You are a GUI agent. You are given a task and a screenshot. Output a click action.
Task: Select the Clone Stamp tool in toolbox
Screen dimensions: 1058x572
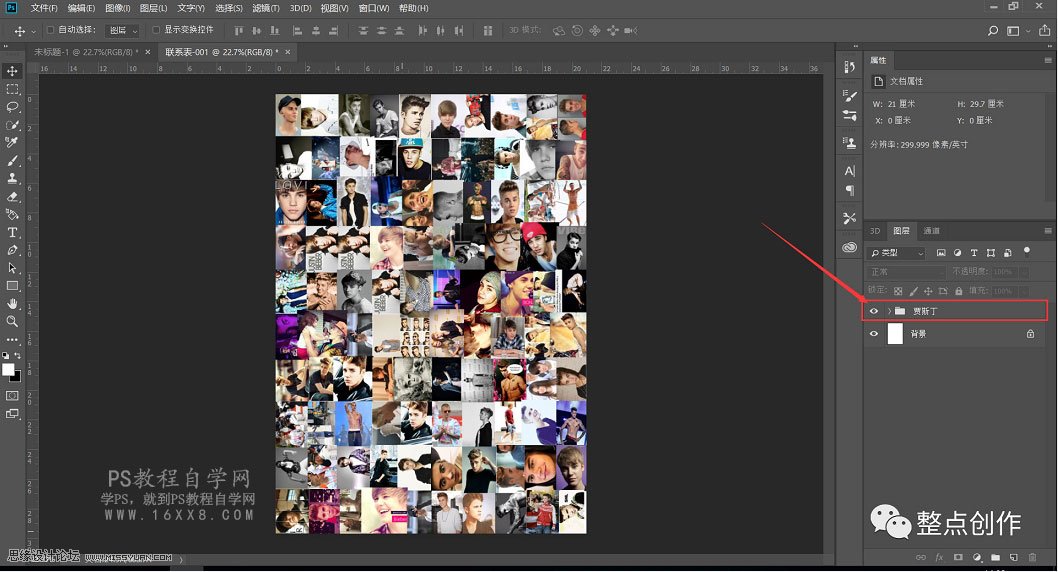click(12, 178)
